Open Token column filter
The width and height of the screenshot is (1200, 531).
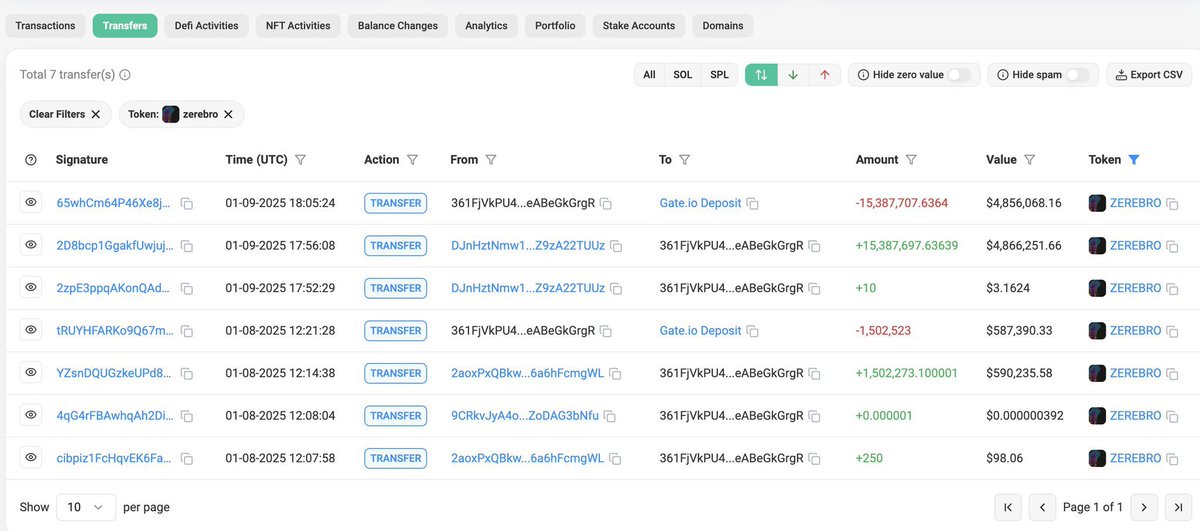click(x=1134, y=160)
